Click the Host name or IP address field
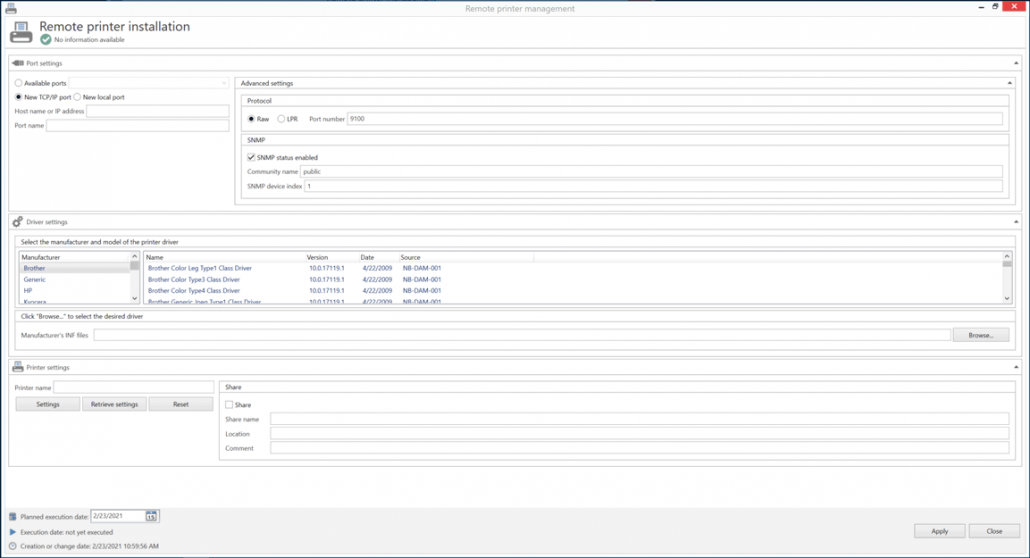 [x=158, y=111]
